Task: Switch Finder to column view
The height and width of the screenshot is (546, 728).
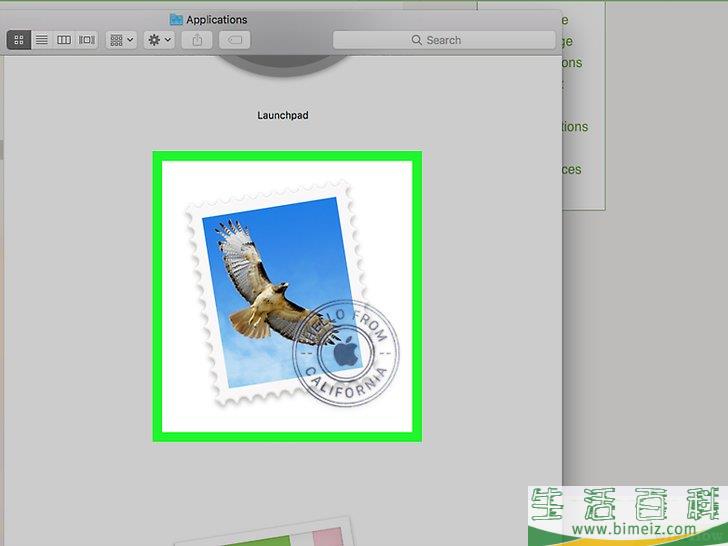Action: point(64,40)
